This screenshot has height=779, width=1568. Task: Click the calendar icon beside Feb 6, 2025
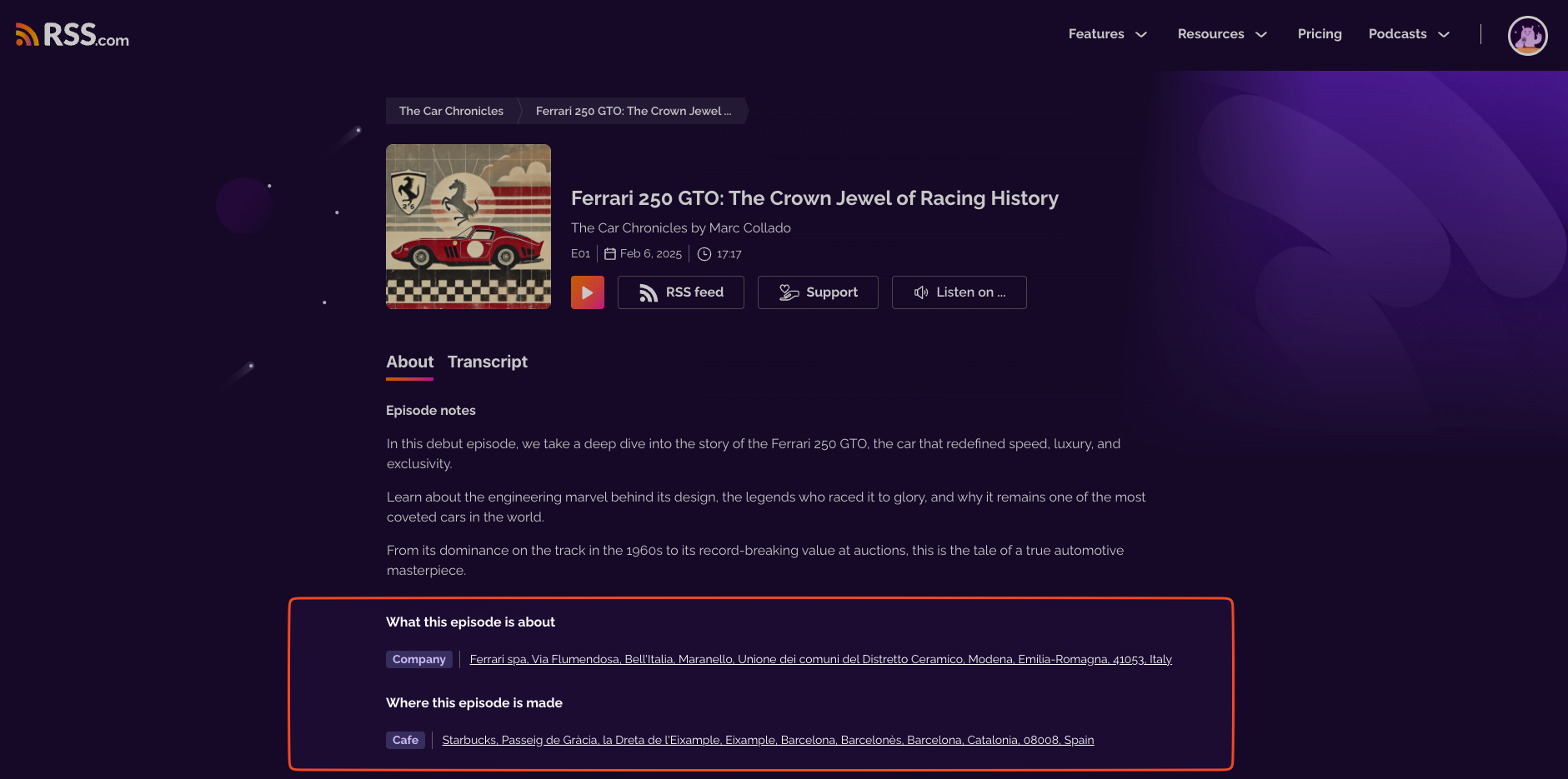click(610, 254)
